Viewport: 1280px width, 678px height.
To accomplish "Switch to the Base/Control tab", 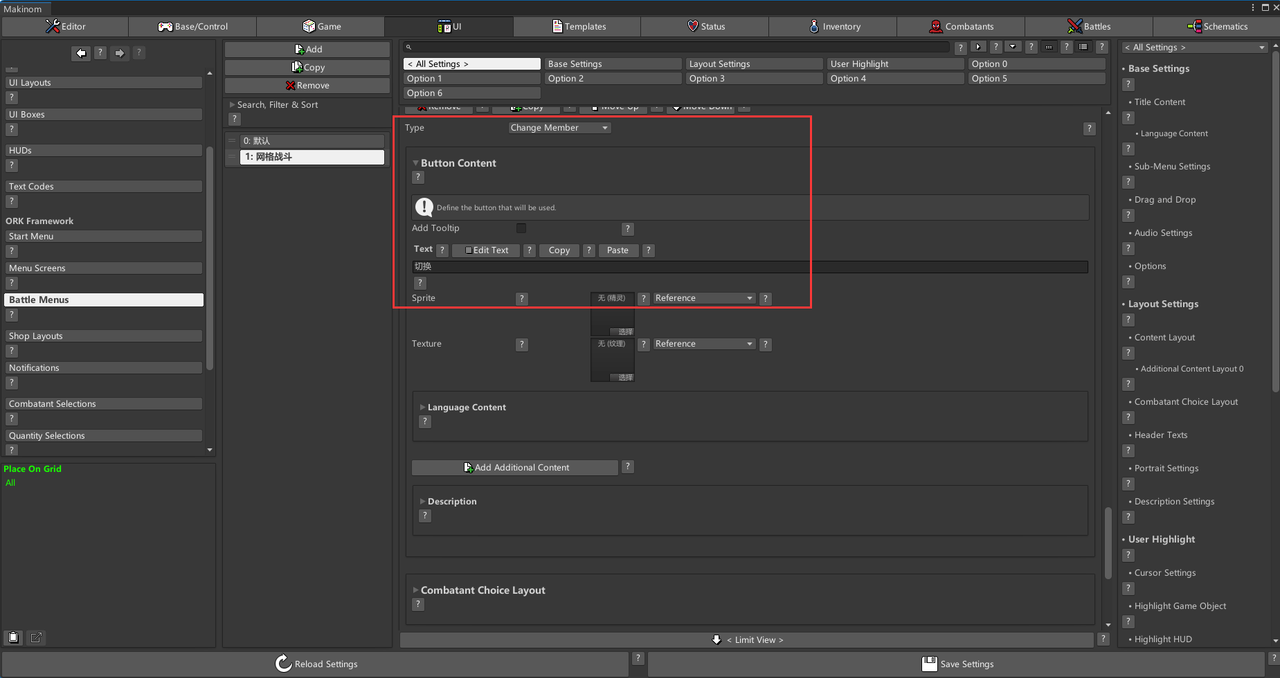I will point(192,26).
